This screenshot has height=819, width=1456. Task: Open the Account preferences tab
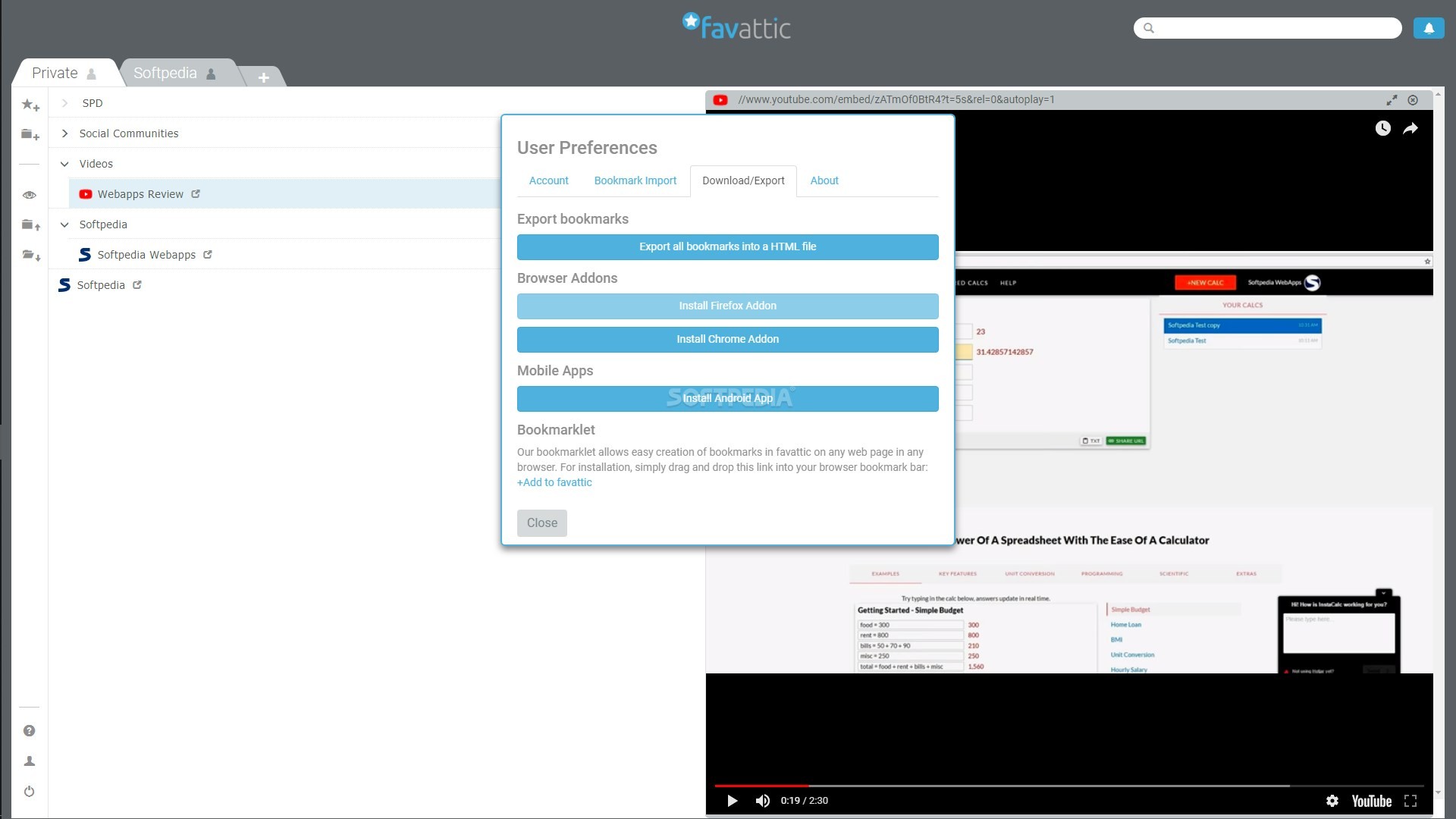548,180
